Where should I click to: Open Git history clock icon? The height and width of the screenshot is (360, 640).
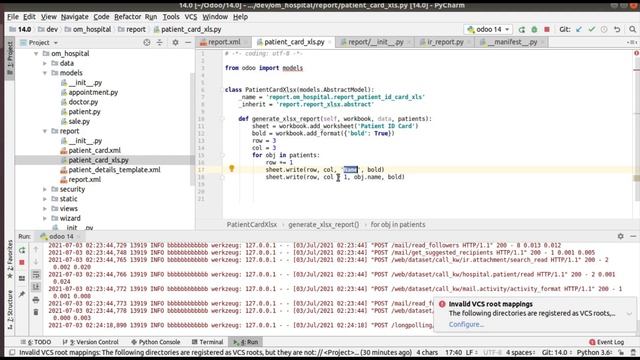click(x=604, y=29)
